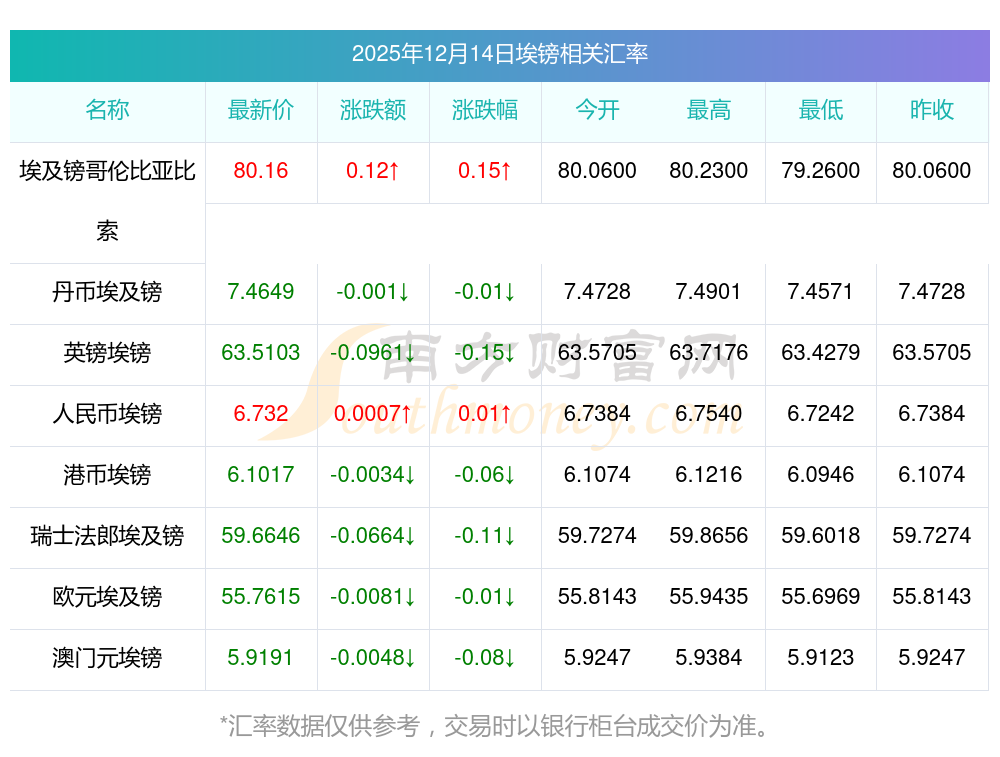Click the 59.8656 highest price cell

click(709, 536)
